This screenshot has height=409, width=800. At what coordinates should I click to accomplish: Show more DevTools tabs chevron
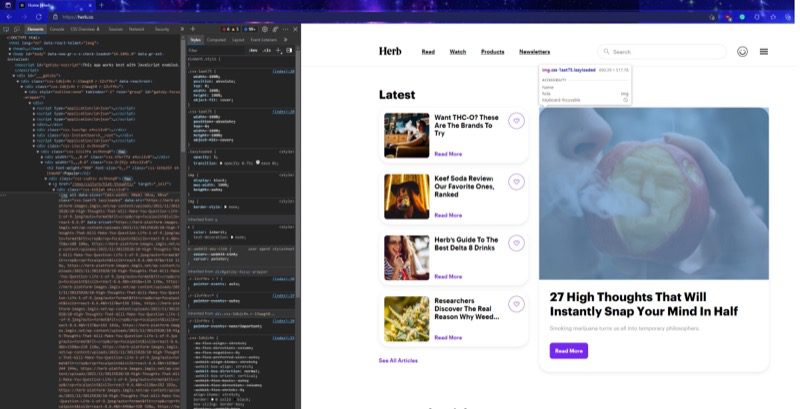(182, 30)
